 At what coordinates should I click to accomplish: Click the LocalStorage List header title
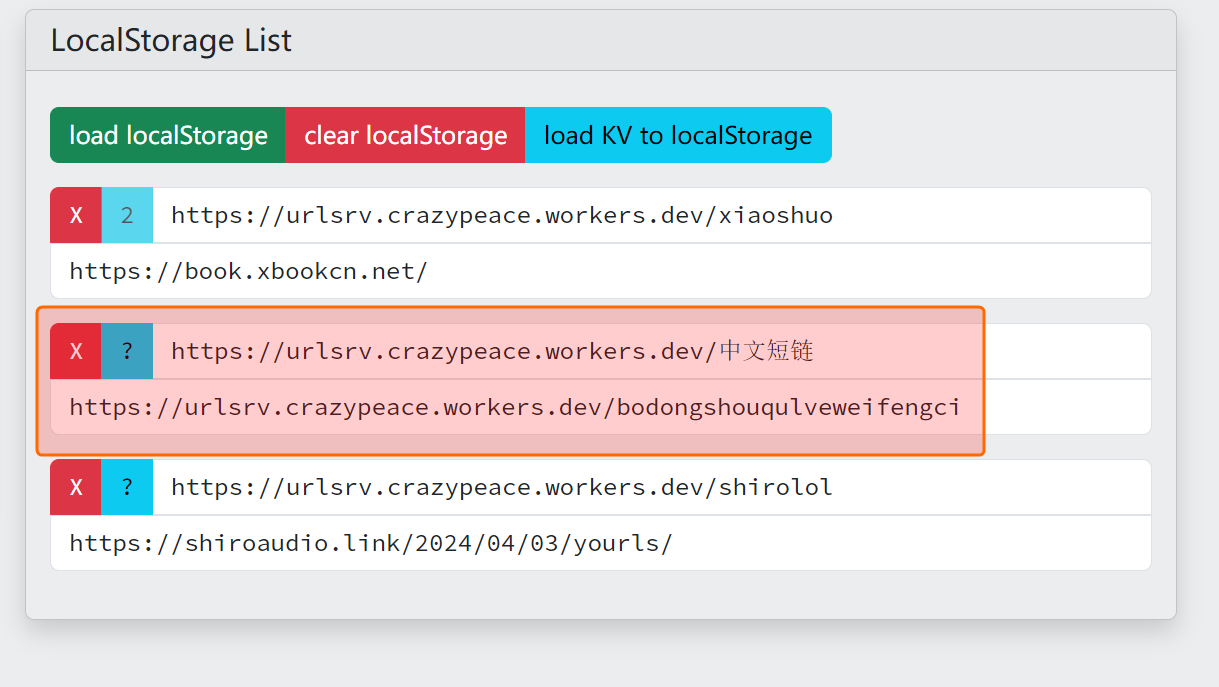[x=171, y=41]
